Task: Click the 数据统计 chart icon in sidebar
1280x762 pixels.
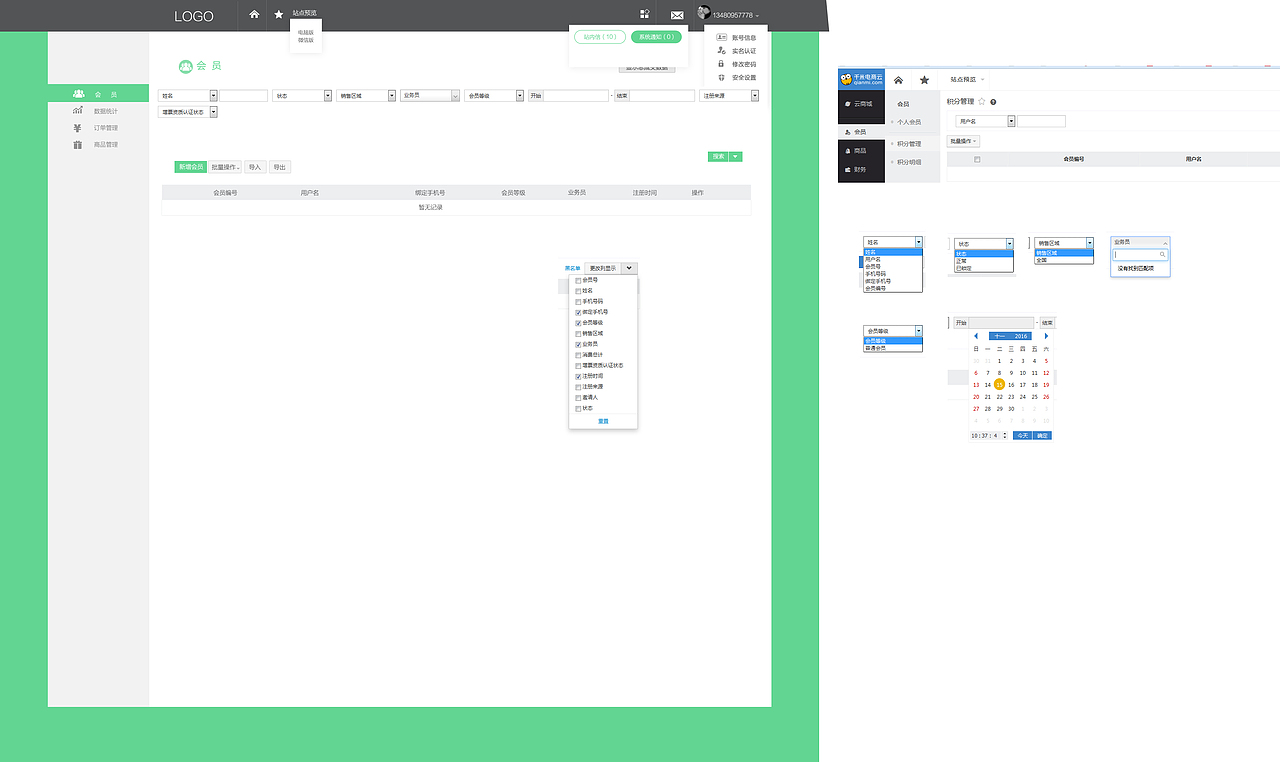Action: 78,111
